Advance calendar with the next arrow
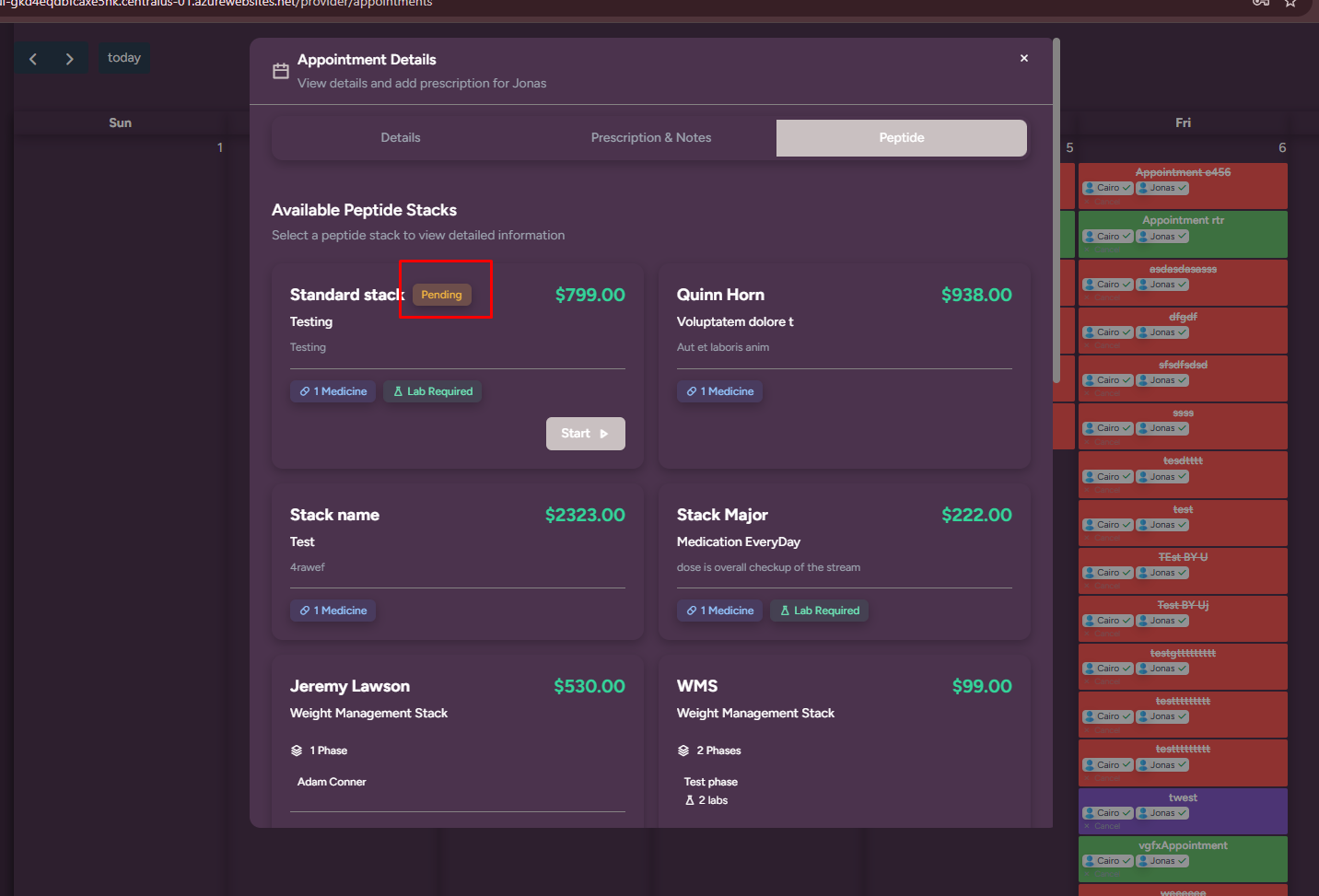The width and height of the screenshot is (1319, 896). [69, 59]
